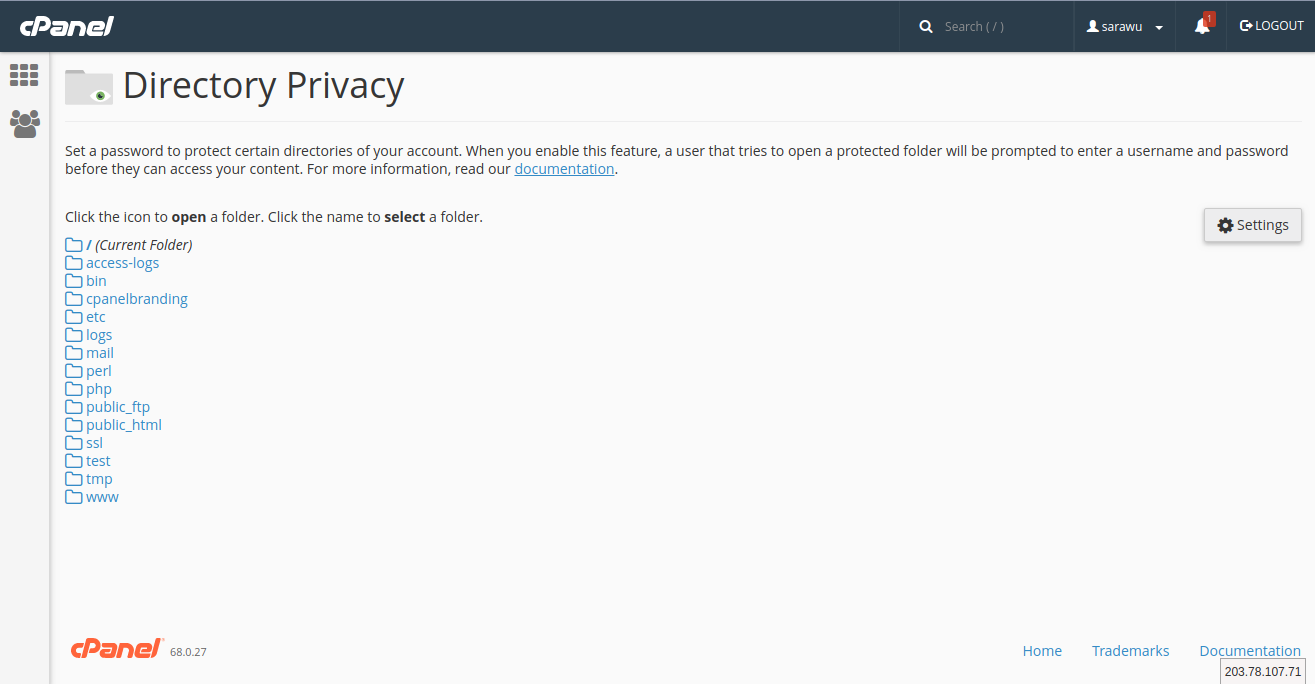Select the test folder name
This screenshot has height=684, width=1315.
tap(98, 461)
